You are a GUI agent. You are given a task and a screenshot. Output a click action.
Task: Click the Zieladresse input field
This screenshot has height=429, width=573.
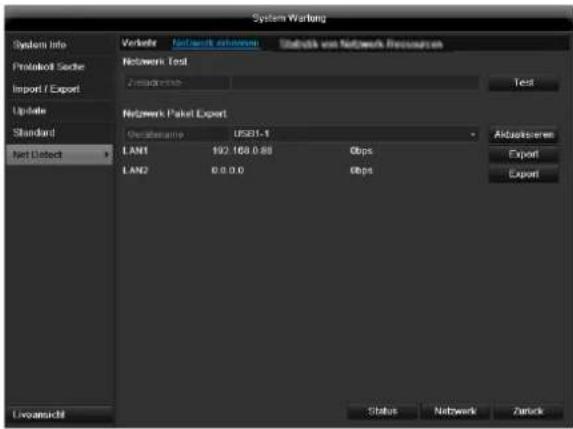point(355,83)
